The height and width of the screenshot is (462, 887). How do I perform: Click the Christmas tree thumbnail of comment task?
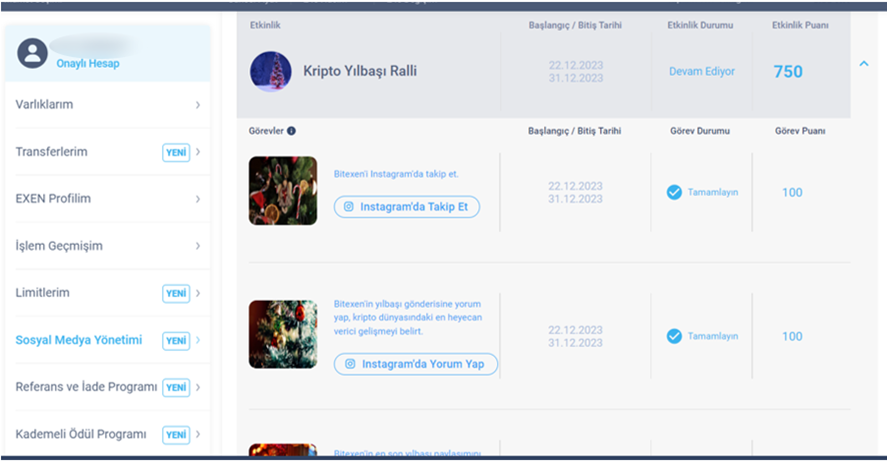click(283, 334)
